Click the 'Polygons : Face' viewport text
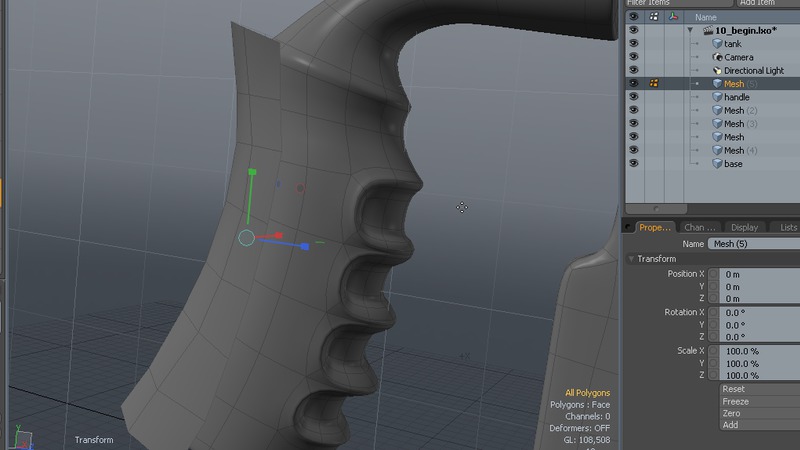Viewport: 800px width, 450px height. click(580, 405)
